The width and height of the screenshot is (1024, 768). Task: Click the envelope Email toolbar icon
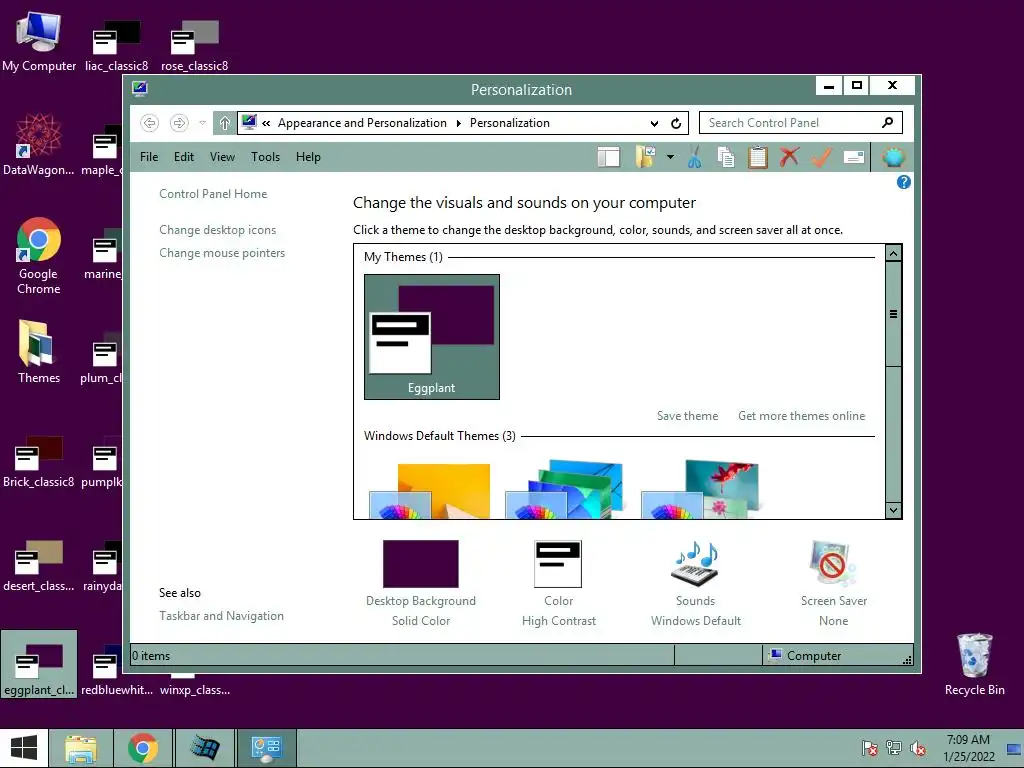854,157
